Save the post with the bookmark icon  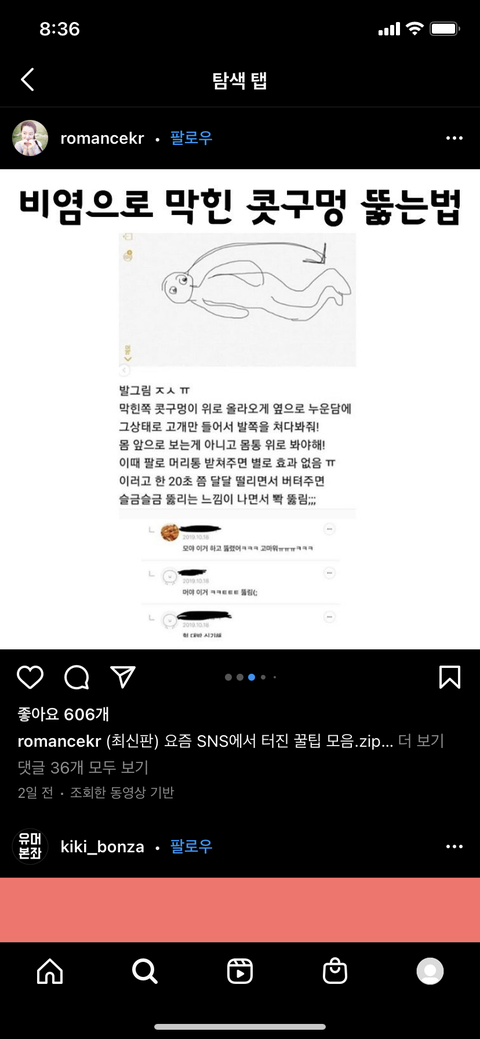[450, 677]
